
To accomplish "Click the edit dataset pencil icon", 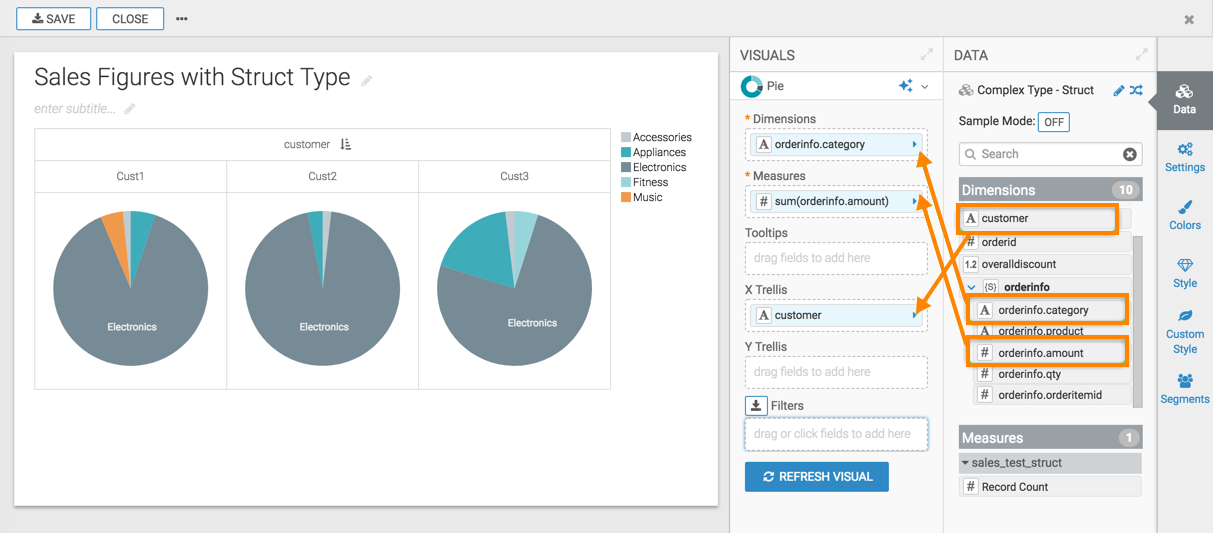I will pyautogui.click(x=1118, y=90).
